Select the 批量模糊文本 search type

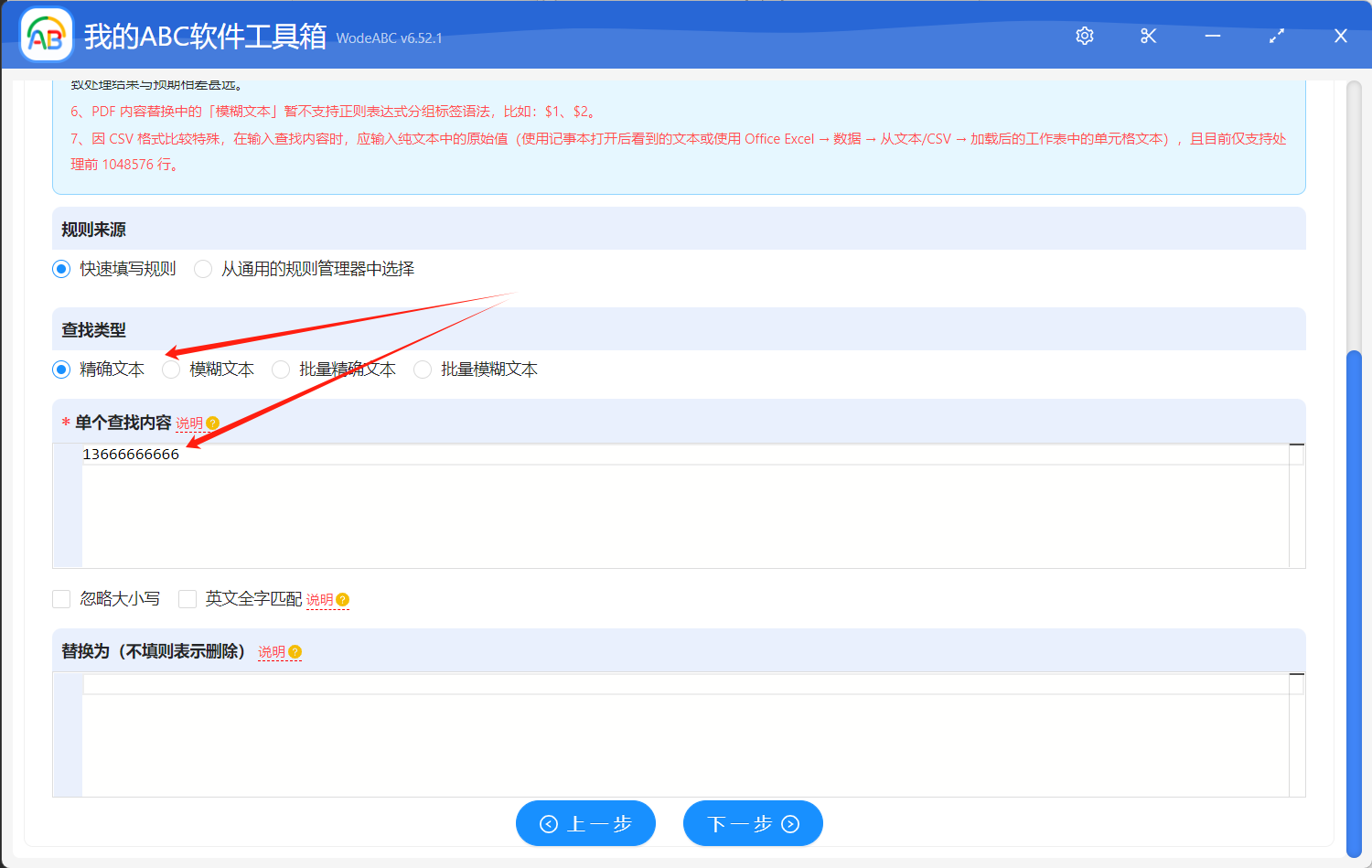pos(422,369)
